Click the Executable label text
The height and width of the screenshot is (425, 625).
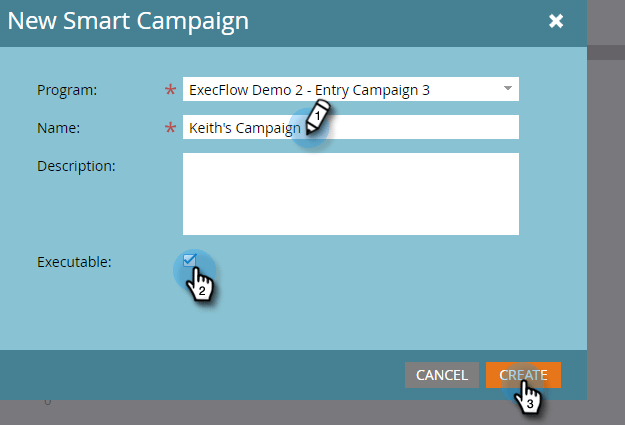click(x=74, y=262)
